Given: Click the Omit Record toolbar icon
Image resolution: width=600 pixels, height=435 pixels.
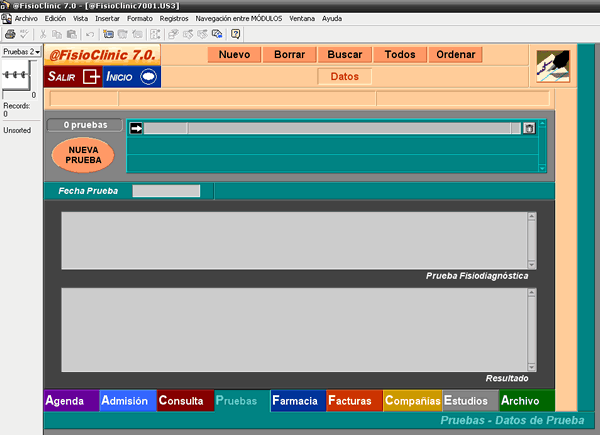Looking at the screenshot, I should click(x=188, y=34).
